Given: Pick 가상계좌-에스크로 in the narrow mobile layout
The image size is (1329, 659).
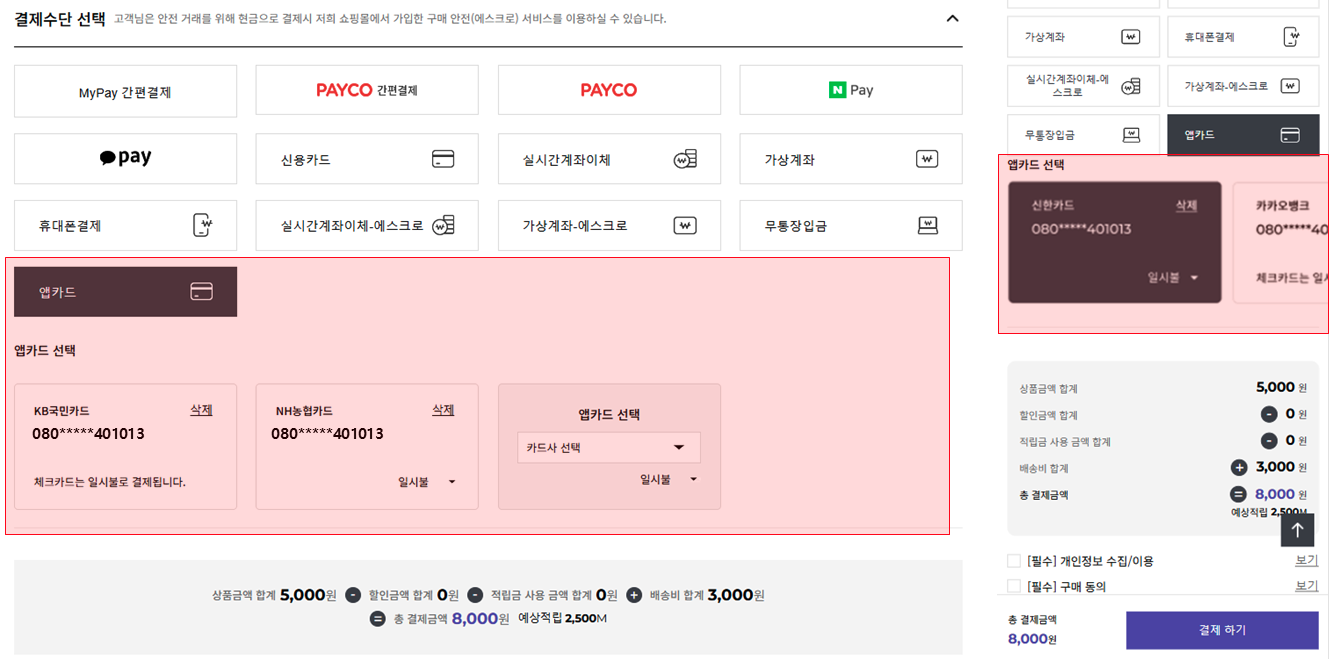Looking at the screenshot, I should pyautogui.click(x=1243, y=86).
